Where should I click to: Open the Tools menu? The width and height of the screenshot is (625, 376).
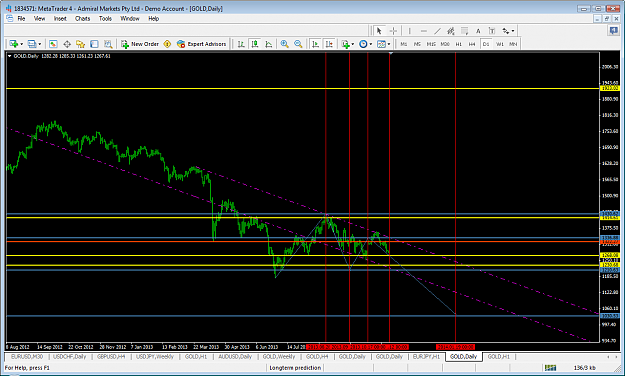[105, 18]
